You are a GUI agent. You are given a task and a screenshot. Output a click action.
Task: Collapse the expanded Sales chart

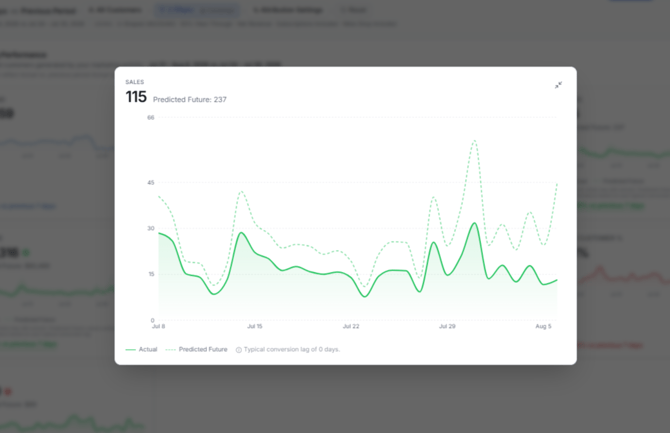coord(558,85)
